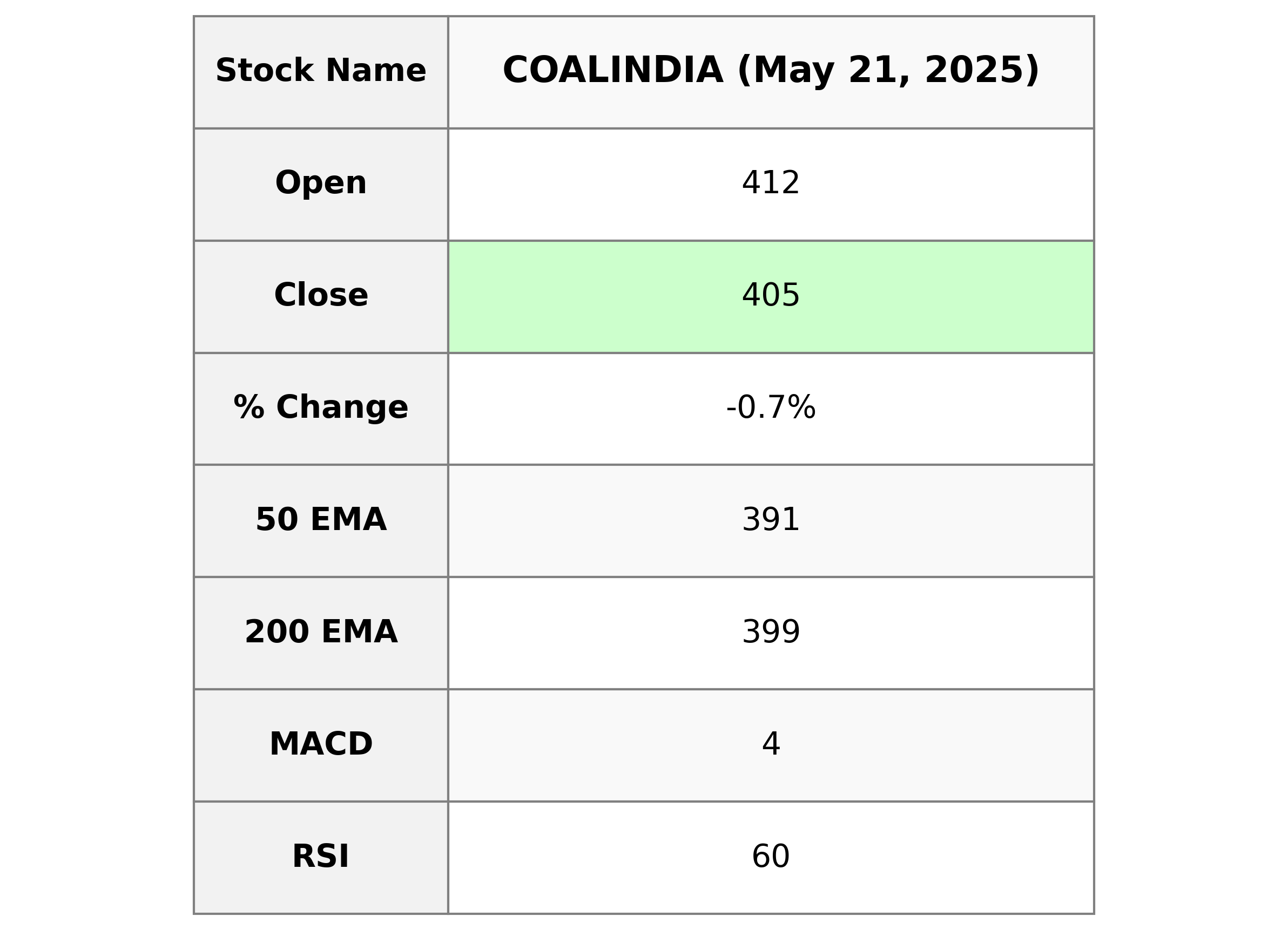Image resolution: width=1288 pixels, height=930 pixels.
Task: Click the Stock Name header cell
Action: [x=320, y=72]
